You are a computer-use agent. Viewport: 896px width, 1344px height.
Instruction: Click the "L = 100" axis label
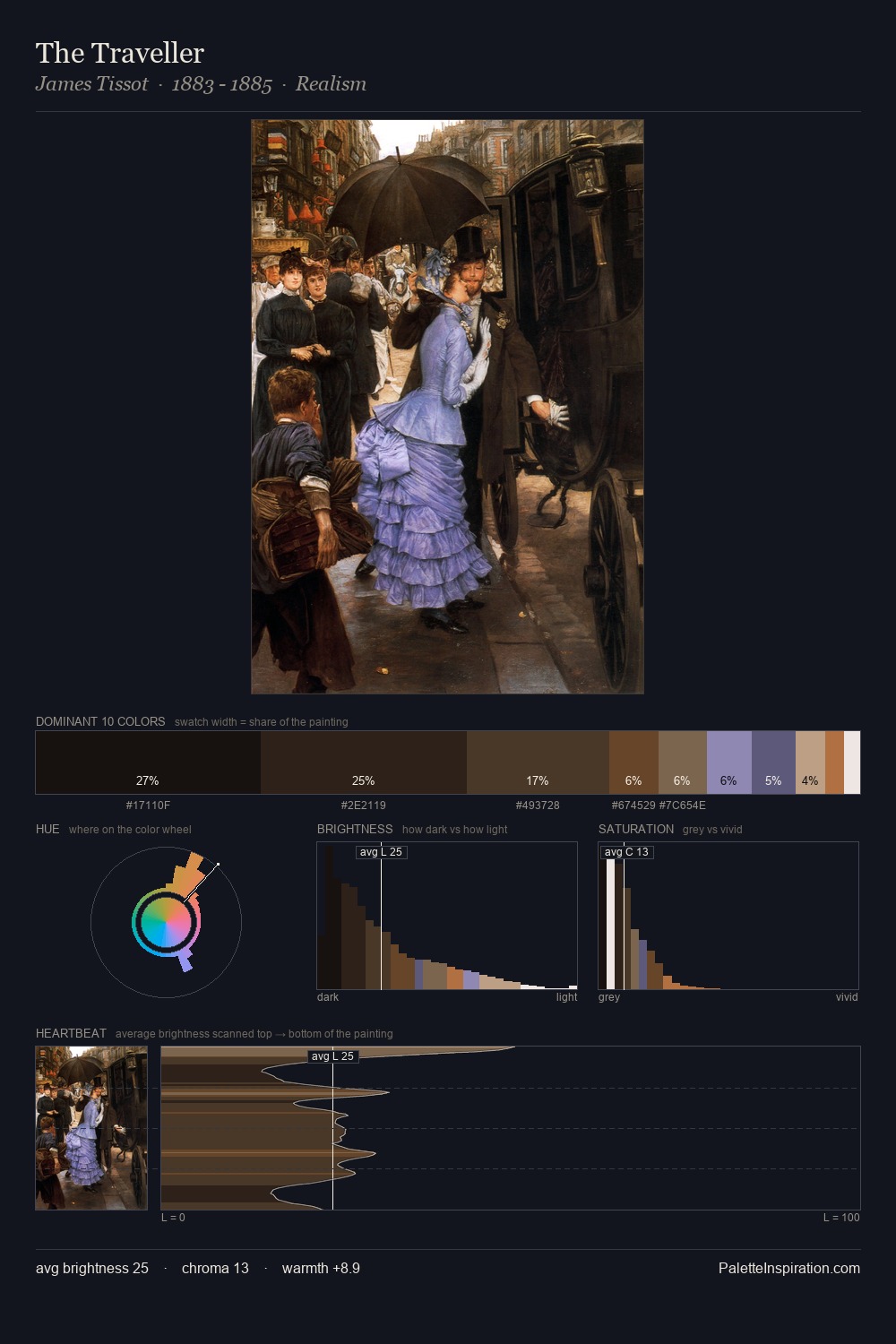pos(841,1218)
